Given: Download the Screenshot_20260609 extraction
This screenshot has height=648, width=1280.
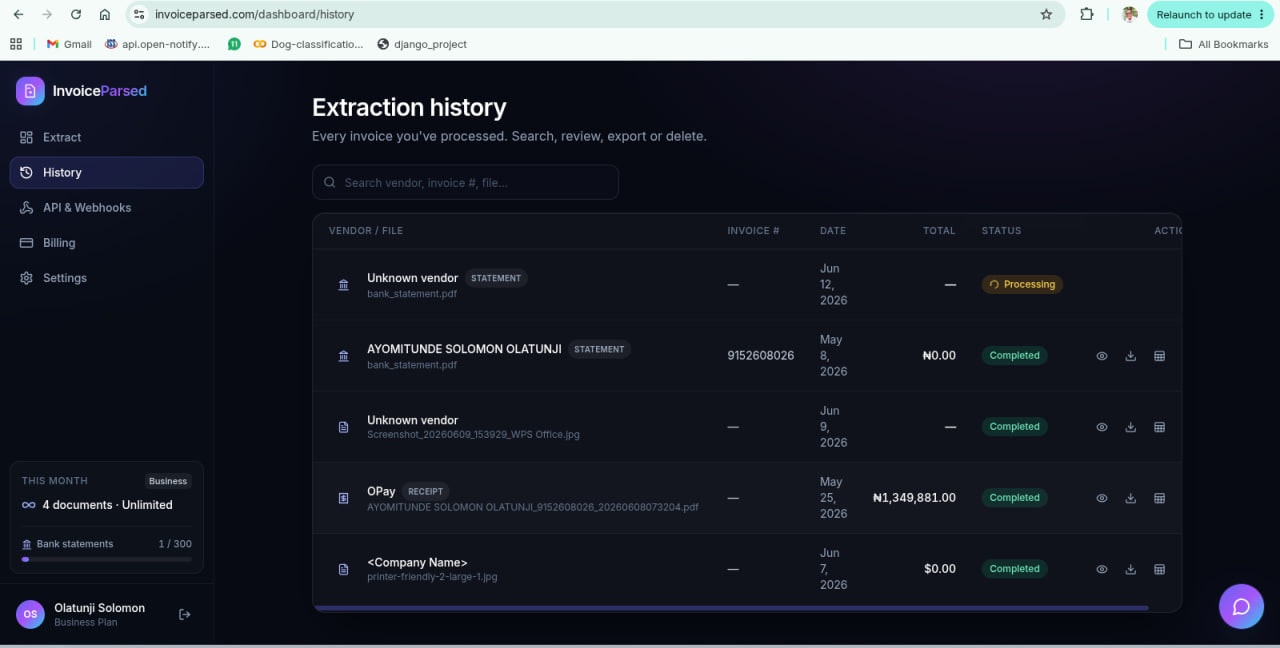Looking at the screenshot, I should tap(1130, 427).
